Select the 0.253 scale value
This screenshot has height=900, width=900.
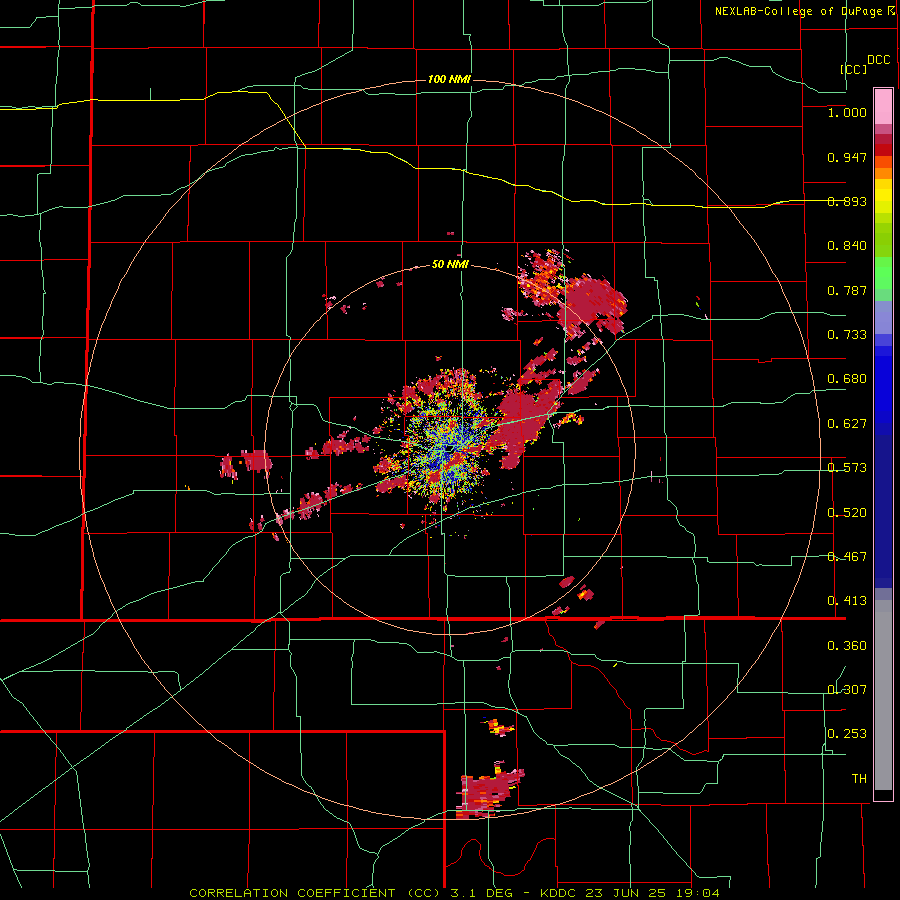coord(847,734)
